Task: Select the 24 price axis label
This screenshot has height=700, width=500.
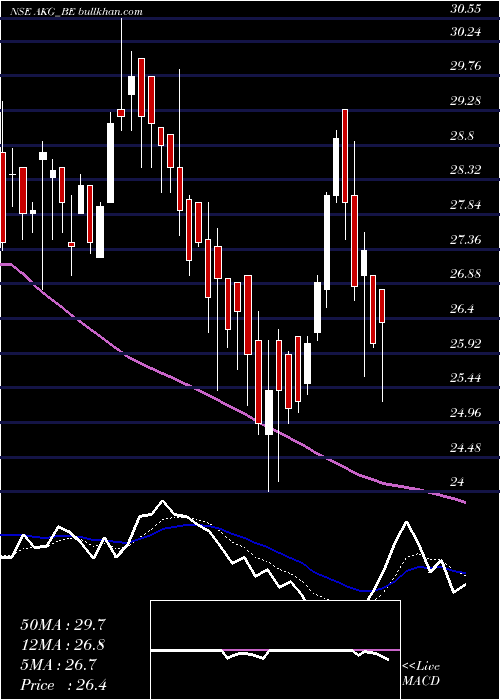Action: pyautogui.click(x=458, y=483)
